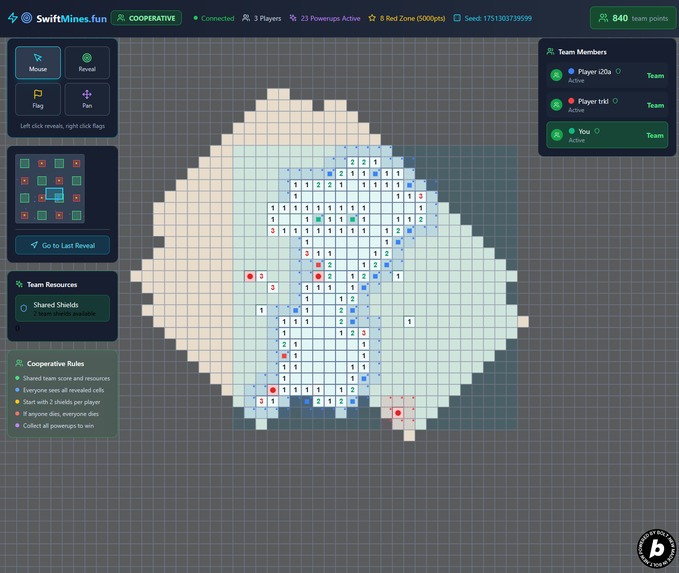Click the 23 Powerups Active label
The width and height of the screenshot is (679, 573).
(330, 18)
